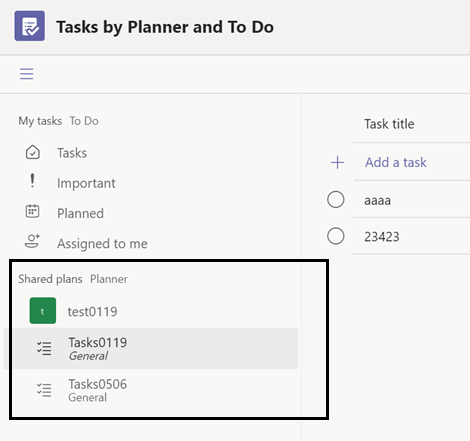Click the Tasks0119 checklist icon
The width and height of the screenshot is (470, 441).
pyautogui.click(x=44, y=348)
